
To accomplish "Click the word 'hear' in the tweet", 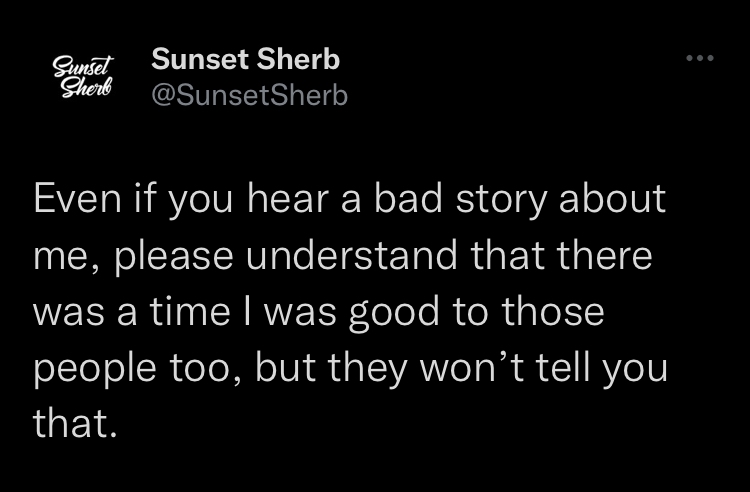I will point(288,198).
